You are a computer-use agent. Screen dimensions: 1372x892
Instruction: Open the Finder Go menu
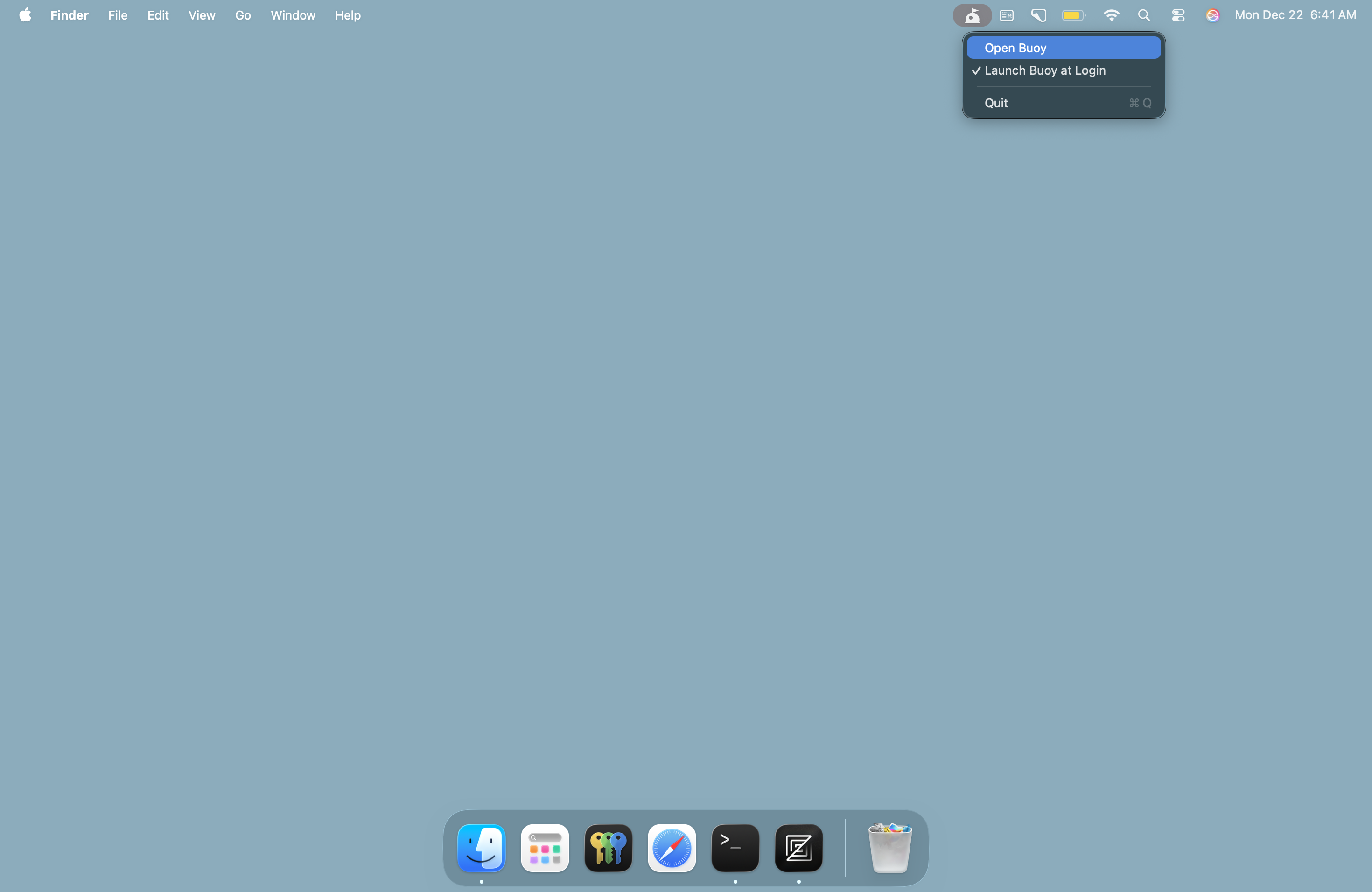pos(243,15)
